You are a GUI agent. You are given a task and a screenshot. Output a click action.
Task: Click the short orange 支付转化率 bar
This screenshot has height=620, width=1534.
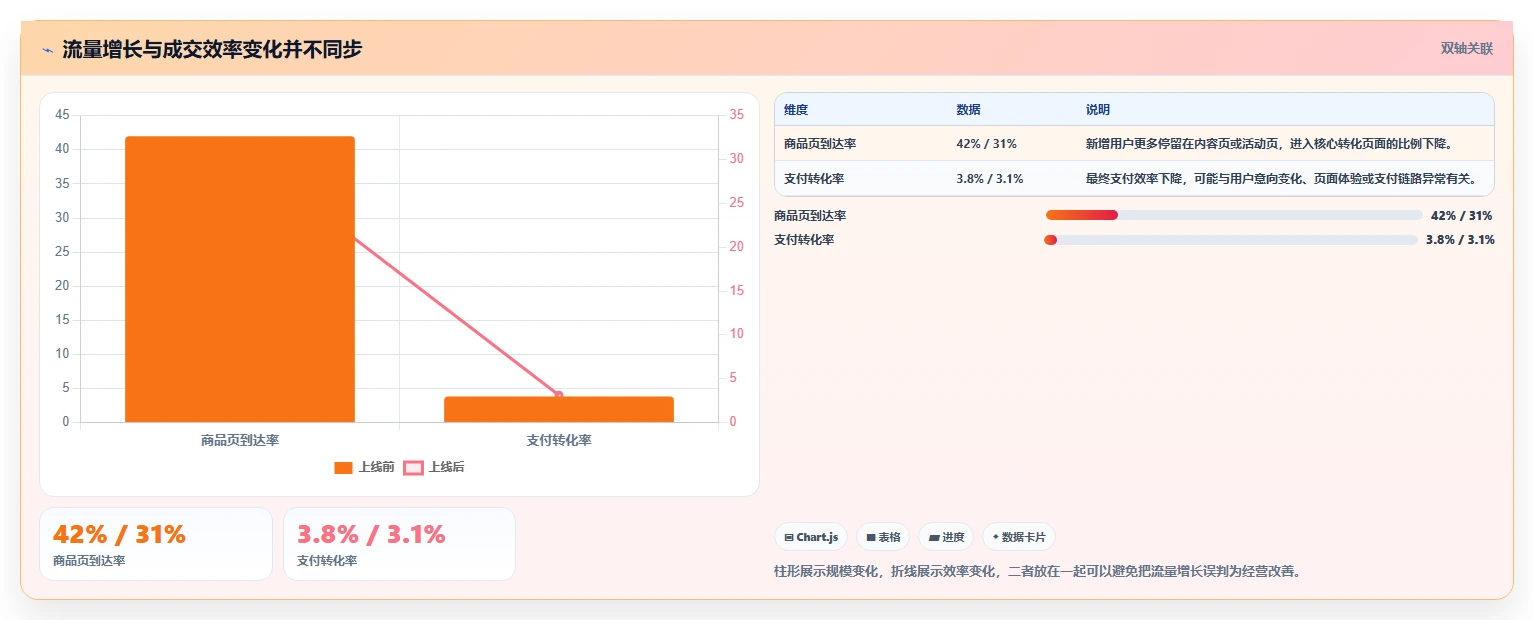coord(559,409)
